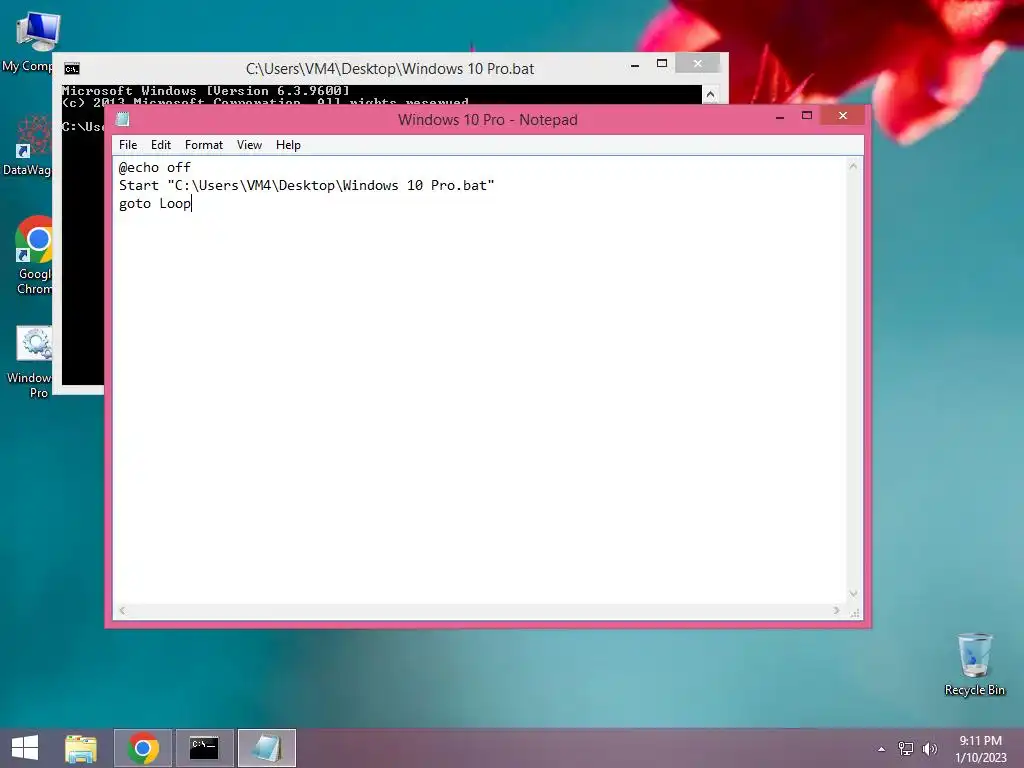
Task: Select the DataWag desktop shortcut
Action: pyautogui.click(x=27, y=145)
